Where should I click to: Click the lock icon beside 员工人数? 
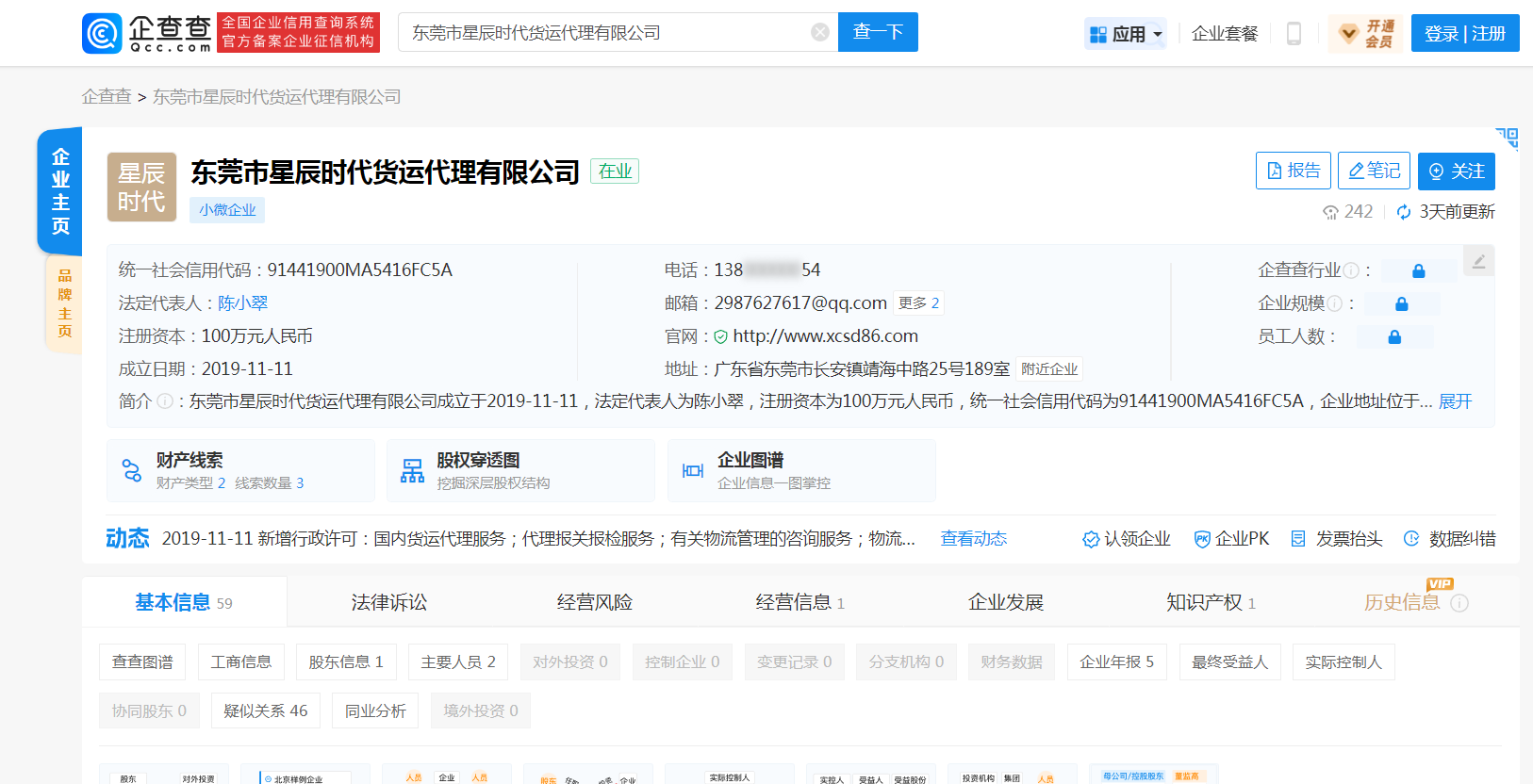click(1394, 337)
